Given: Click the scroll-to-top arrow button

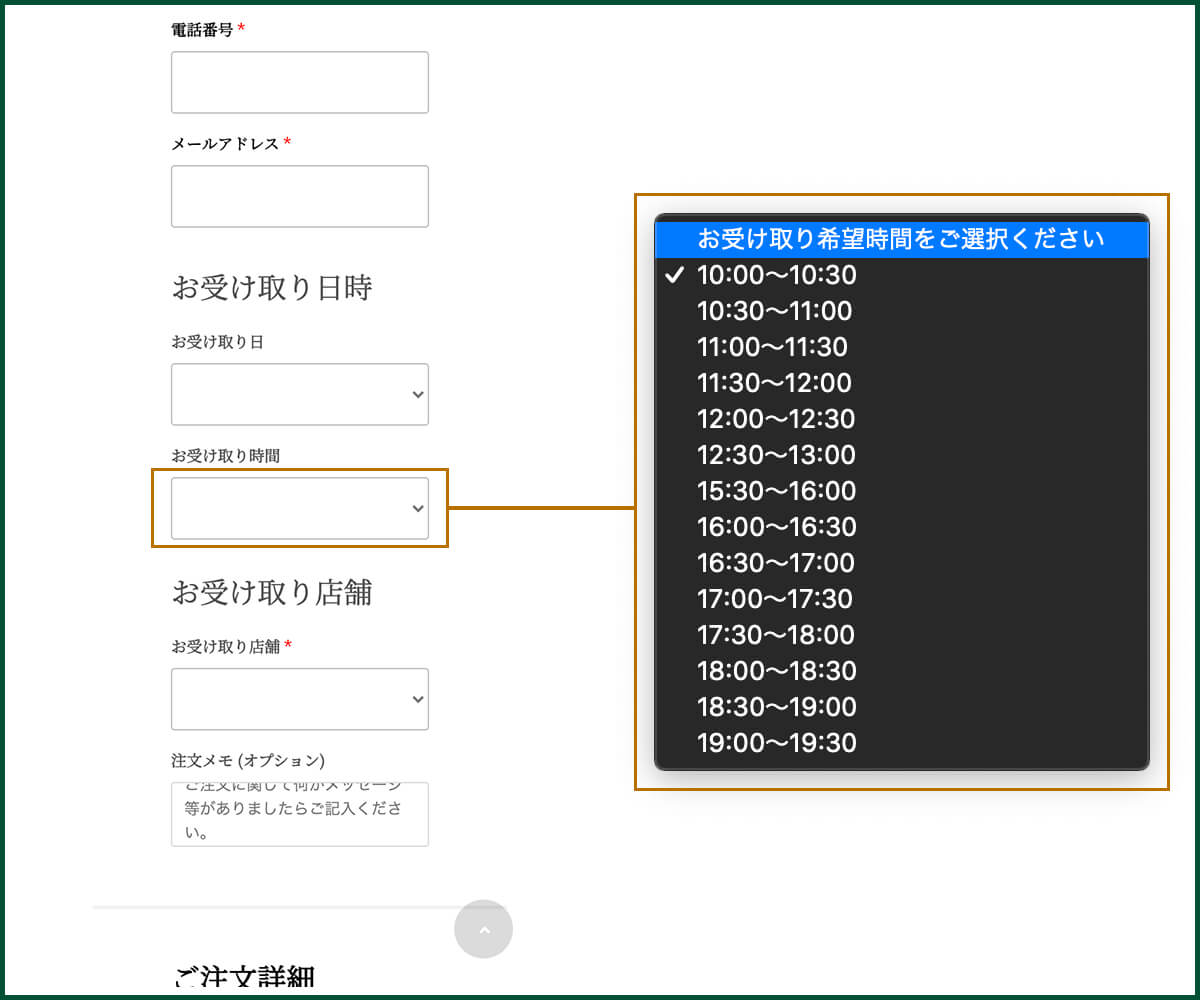Looking at the screenshot, I should pyautogui.click(x=483, y=929).
